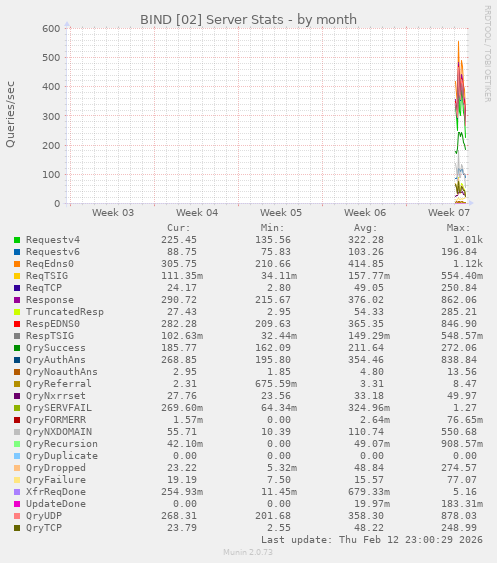
Task: Click the Week 03 axis label
Action: click(113, 213)
